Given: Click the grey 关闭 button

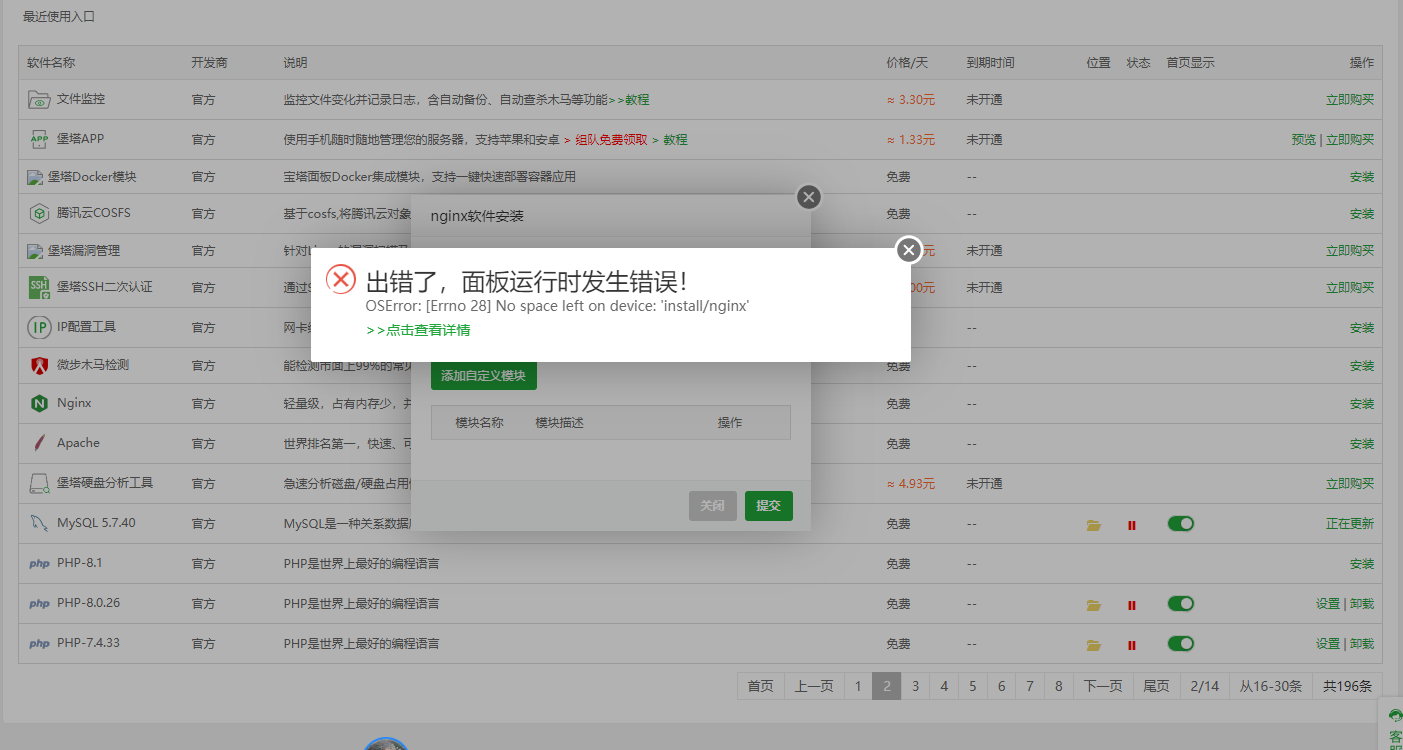Looking at the screenshot, I should (713, 506).
